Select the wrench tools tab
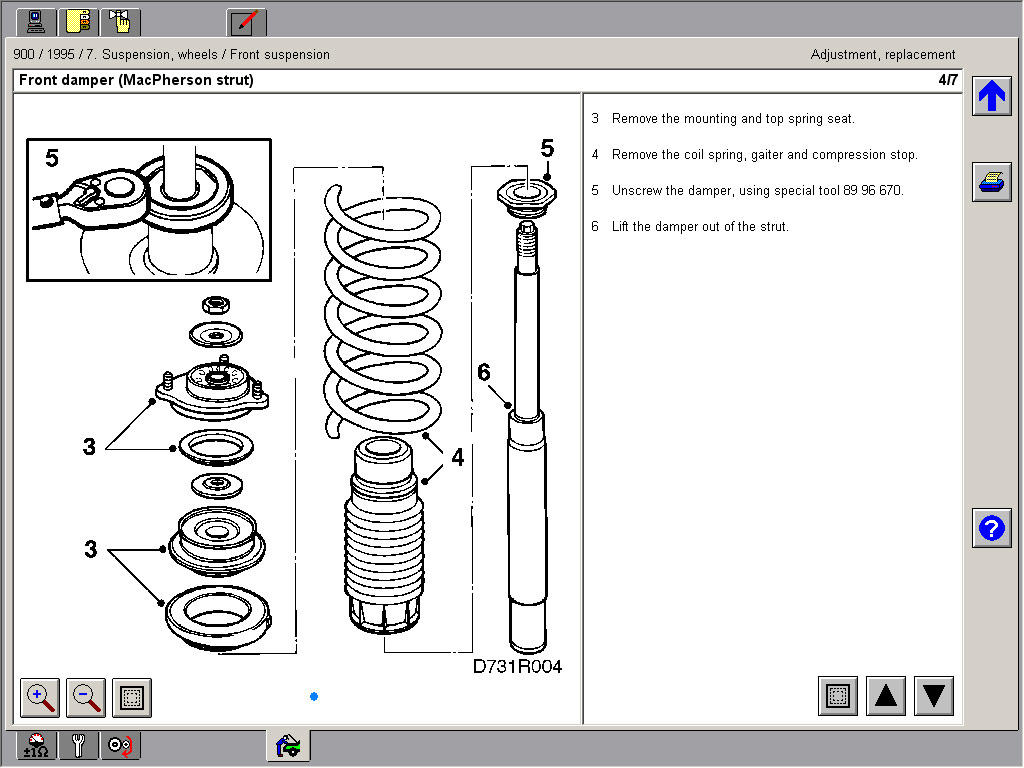 pos(79,745)
